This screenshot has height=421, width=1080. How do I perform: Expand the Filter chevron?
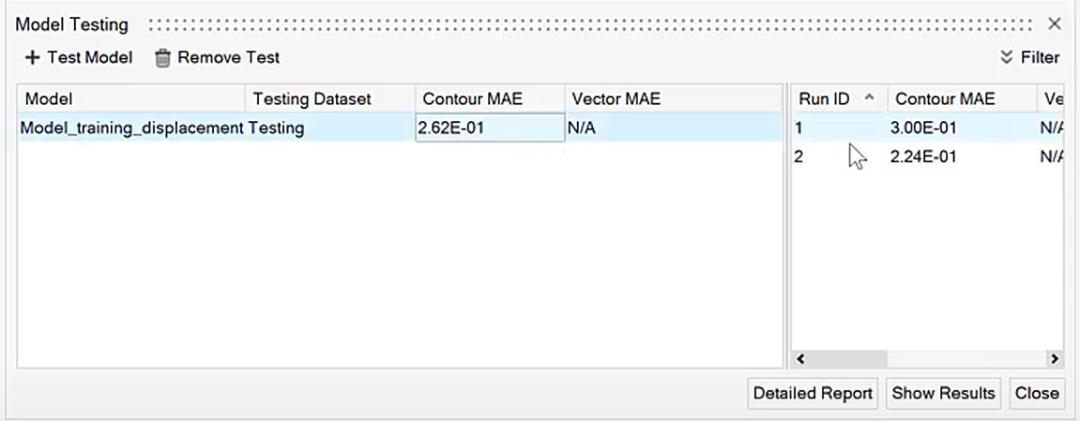click(x=1007, y=58)
